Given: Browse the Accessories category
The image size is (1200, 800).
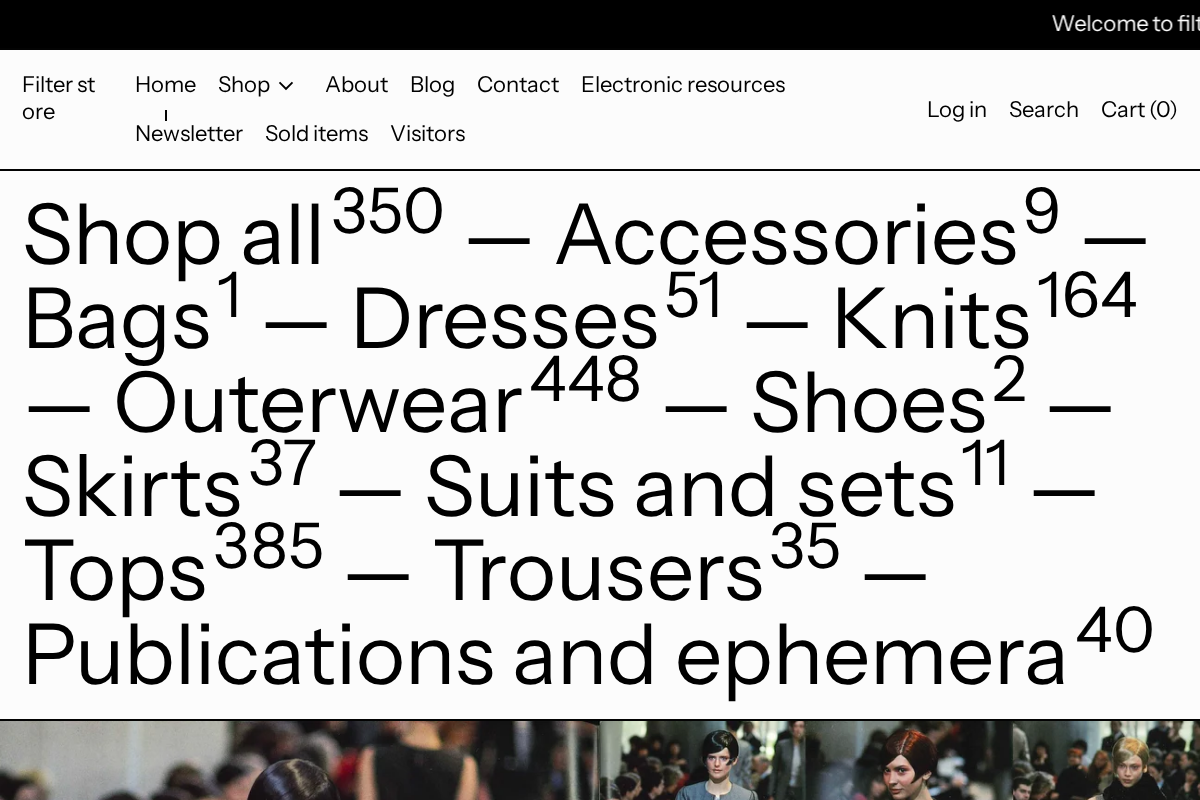Looking at the screenshot, I should pyautogui.click(x=785, y=237).
